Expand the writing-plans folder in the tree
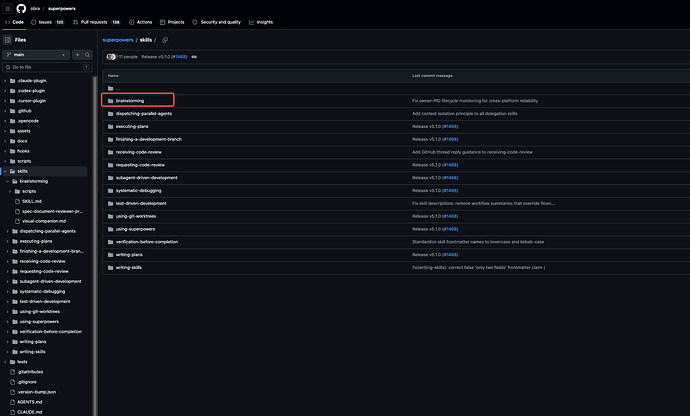 pos(7,342)
